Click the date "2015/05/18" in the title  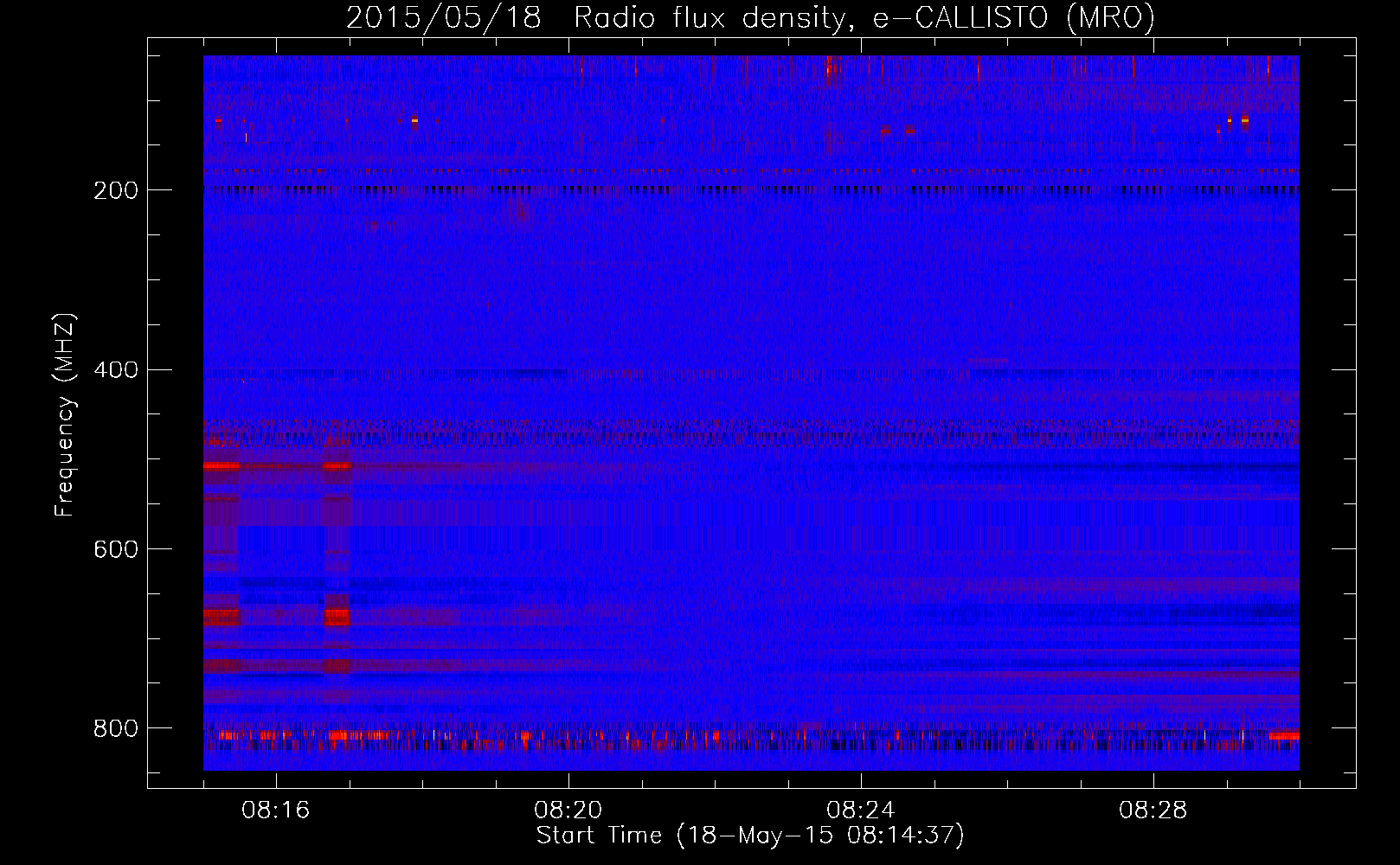click(x=444, y=18)
